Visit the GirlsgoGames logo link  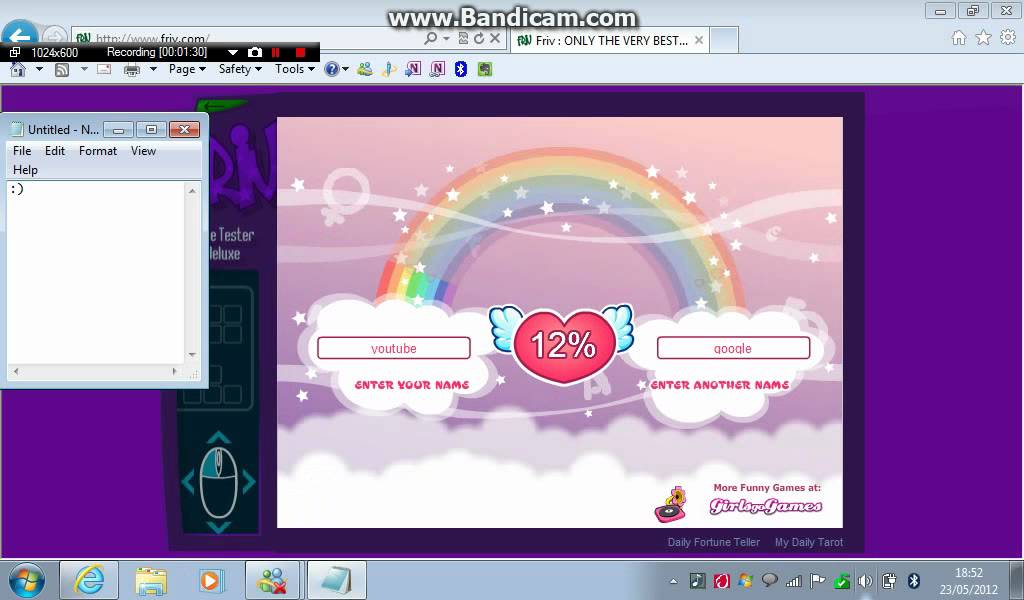(x=765, y=506)
